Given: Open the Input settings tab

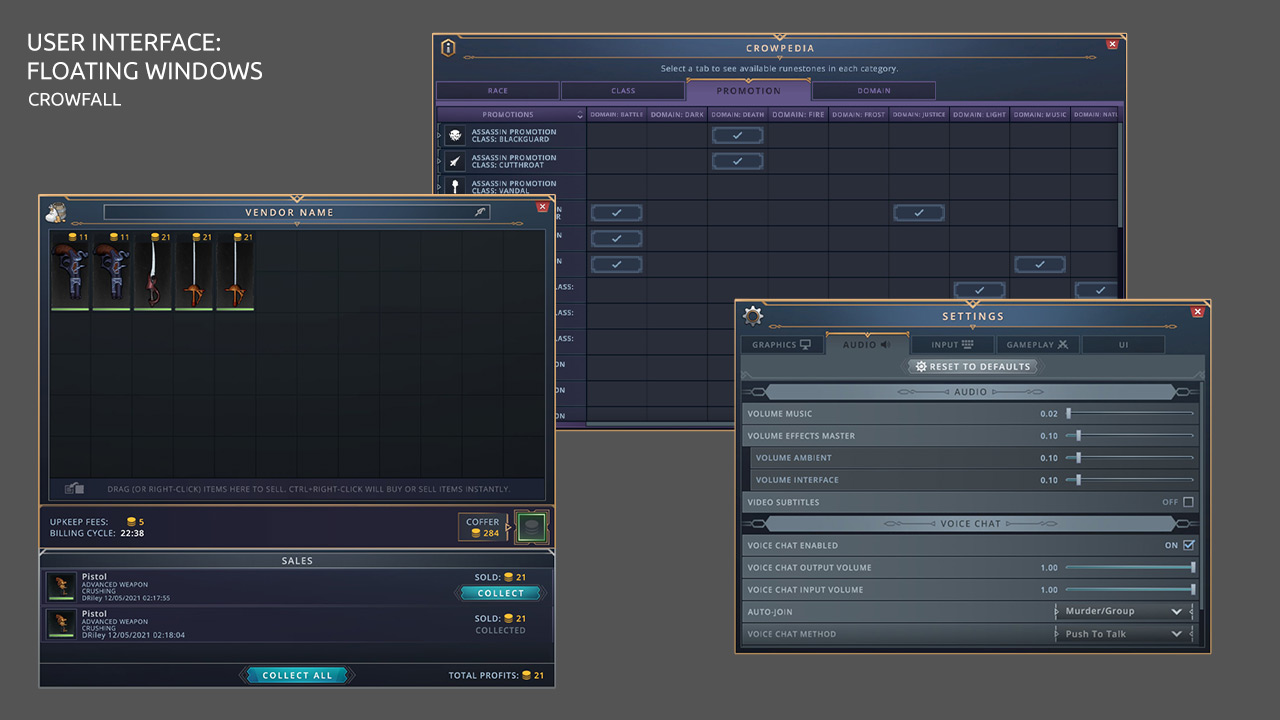Looking at the screenshot, I should [x=952, y=345].
